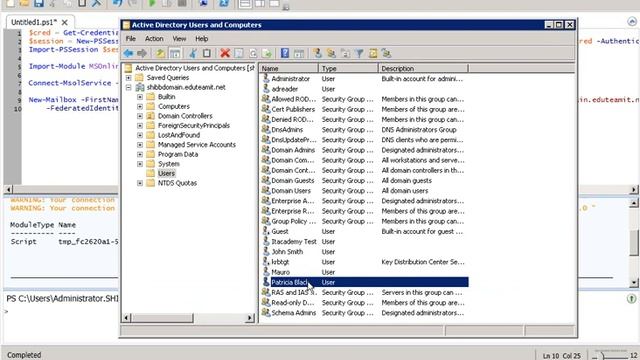This screenshot has height=360, width=640.
Task: Click Add to group toolbar icon
Action: pyautogui.click(x=386, y=53)
